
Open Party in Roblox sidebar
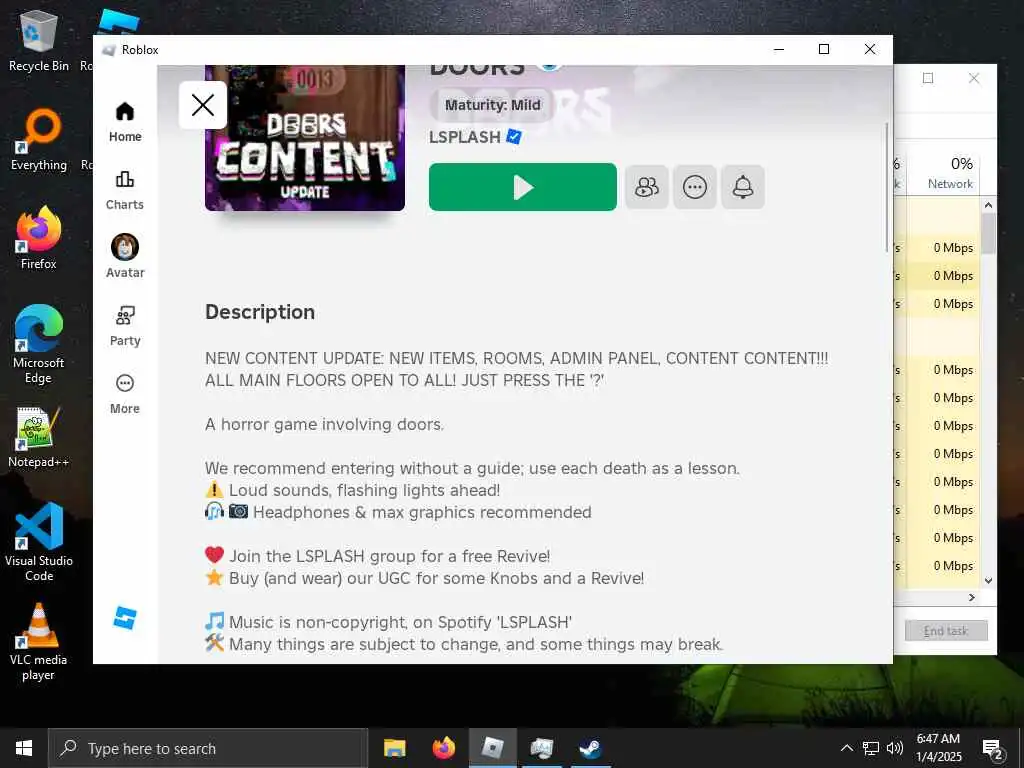(125, 326)
